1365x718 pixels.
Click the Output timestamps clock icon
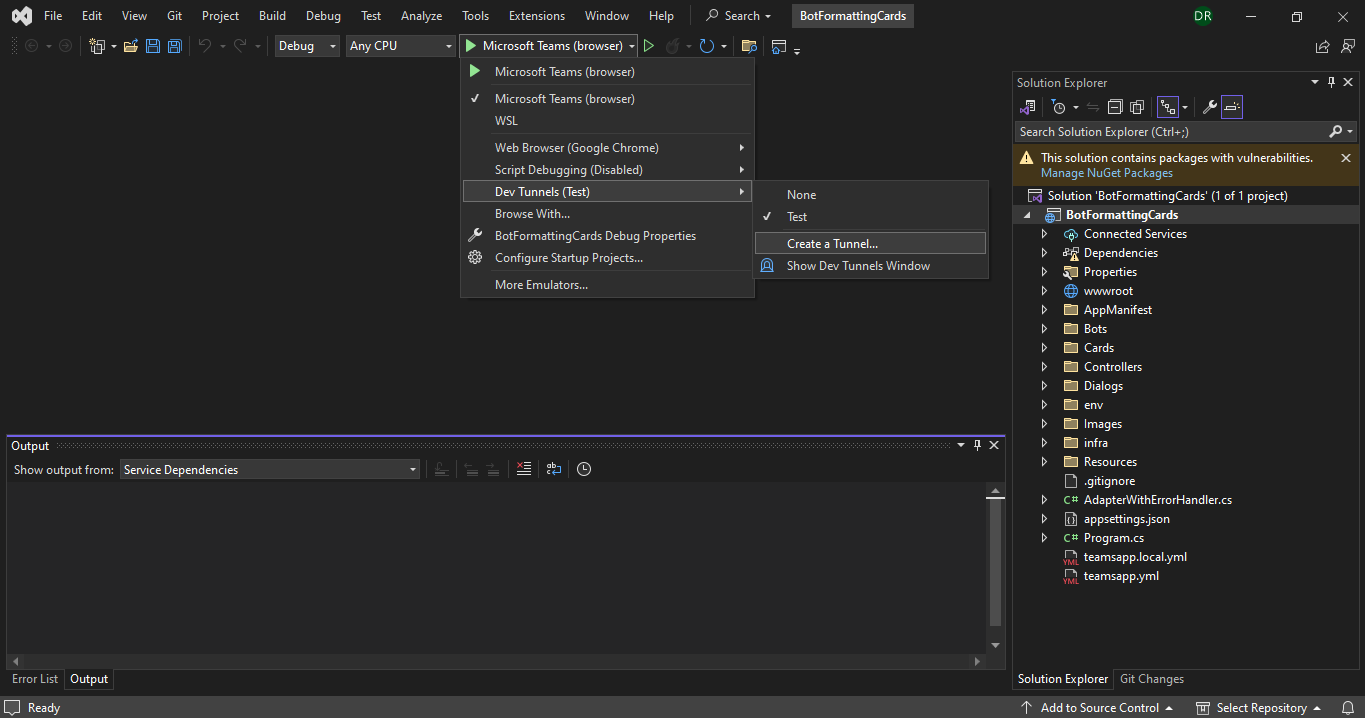(584, 469)
